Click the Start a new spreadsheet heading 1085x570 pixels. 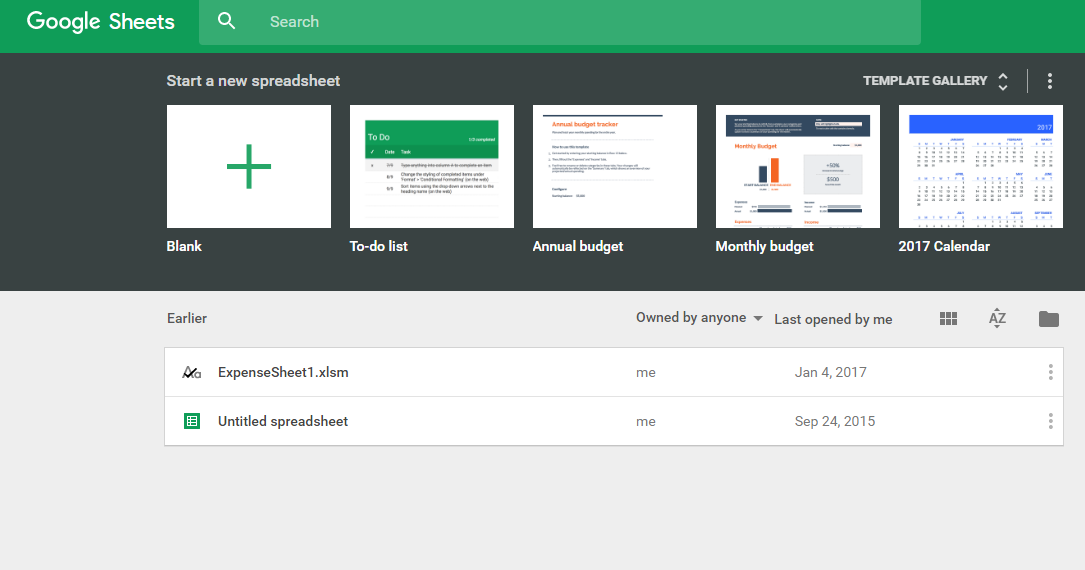(x=253, y=81)
